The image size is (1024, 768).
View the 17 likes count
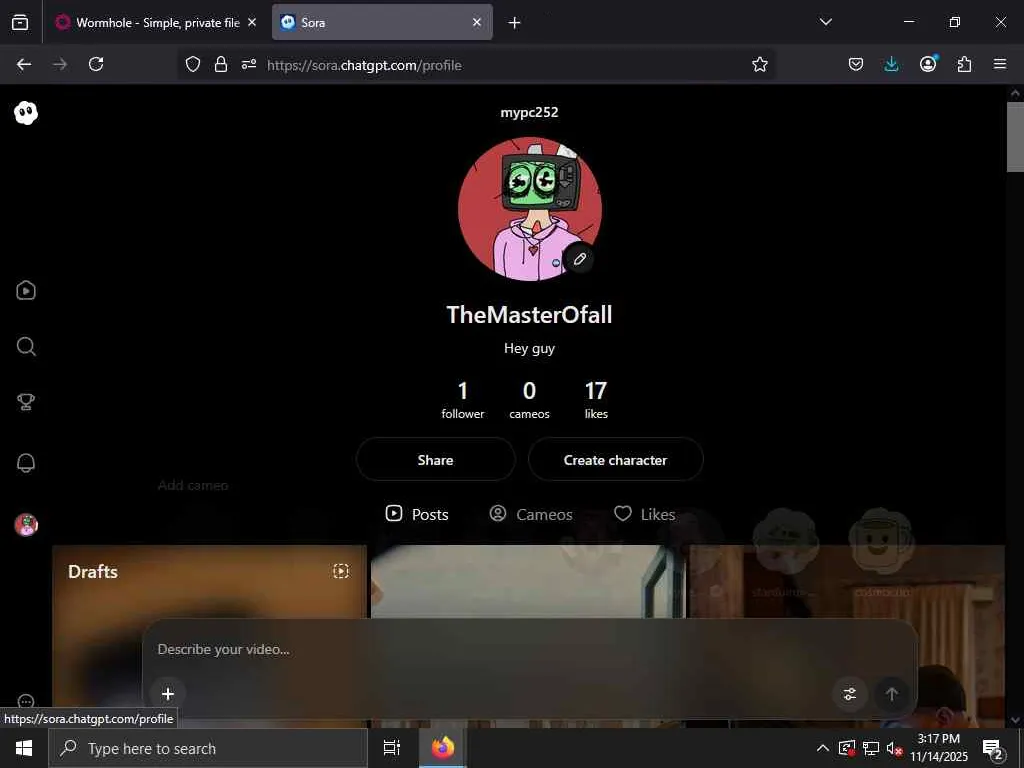click(596, 400)
